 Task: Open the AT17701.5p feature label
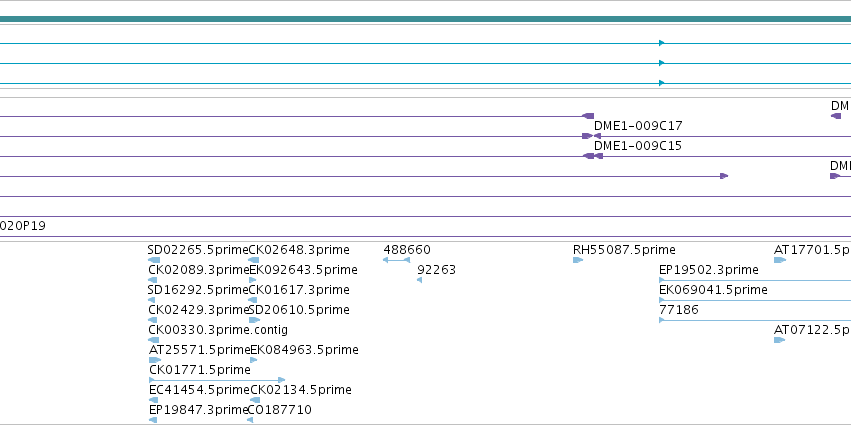click(x=812, y=250)
